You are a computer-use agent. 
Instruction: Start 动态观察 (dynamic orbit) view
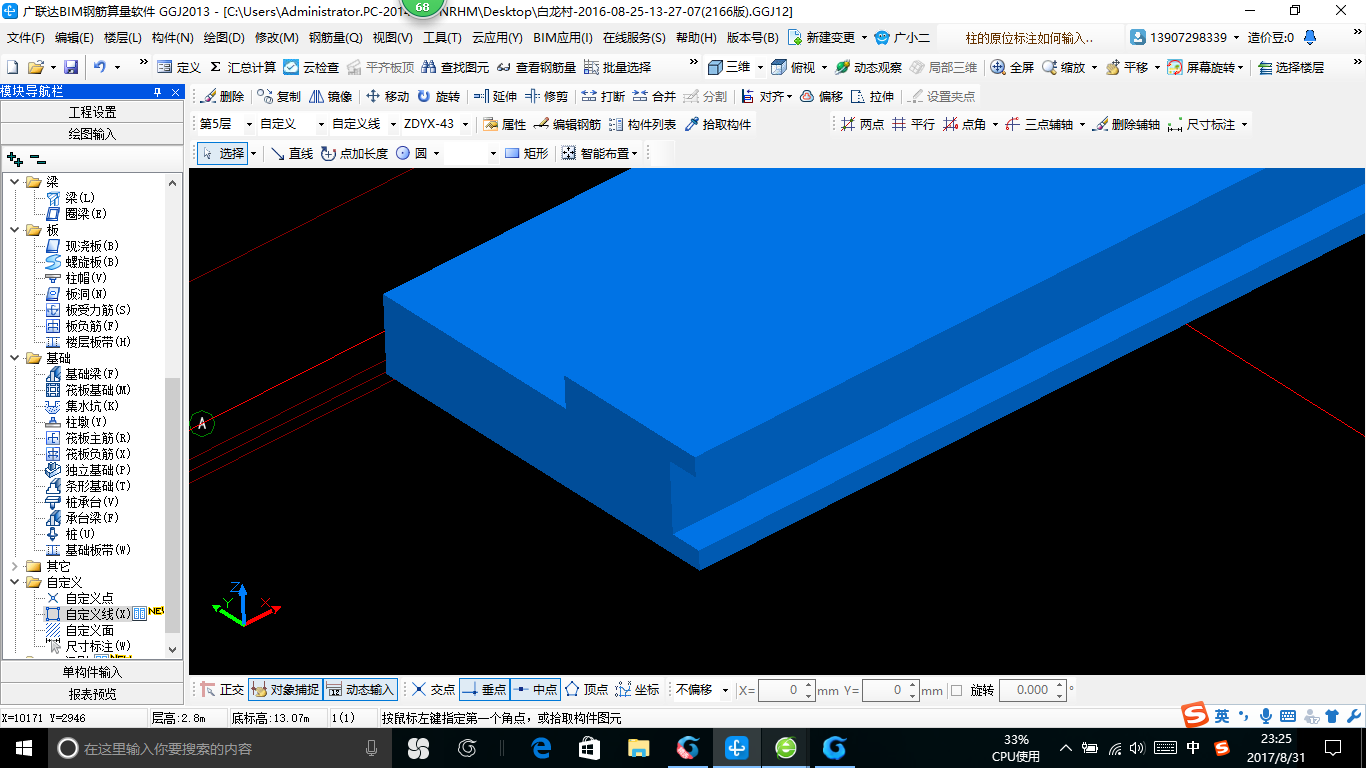point(868,67)
